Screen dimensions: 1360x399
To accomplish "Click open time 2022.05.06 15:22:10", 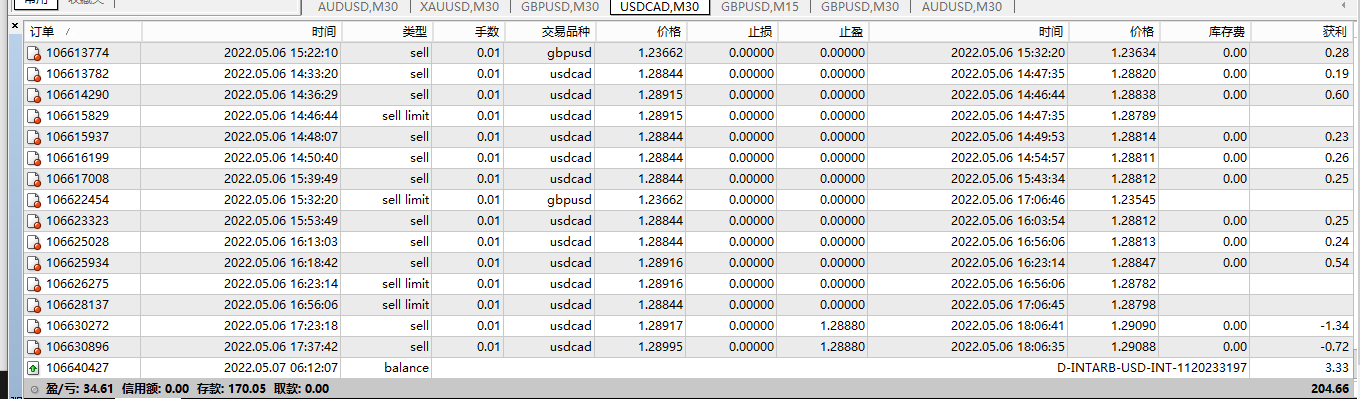I will click(281, 53).
